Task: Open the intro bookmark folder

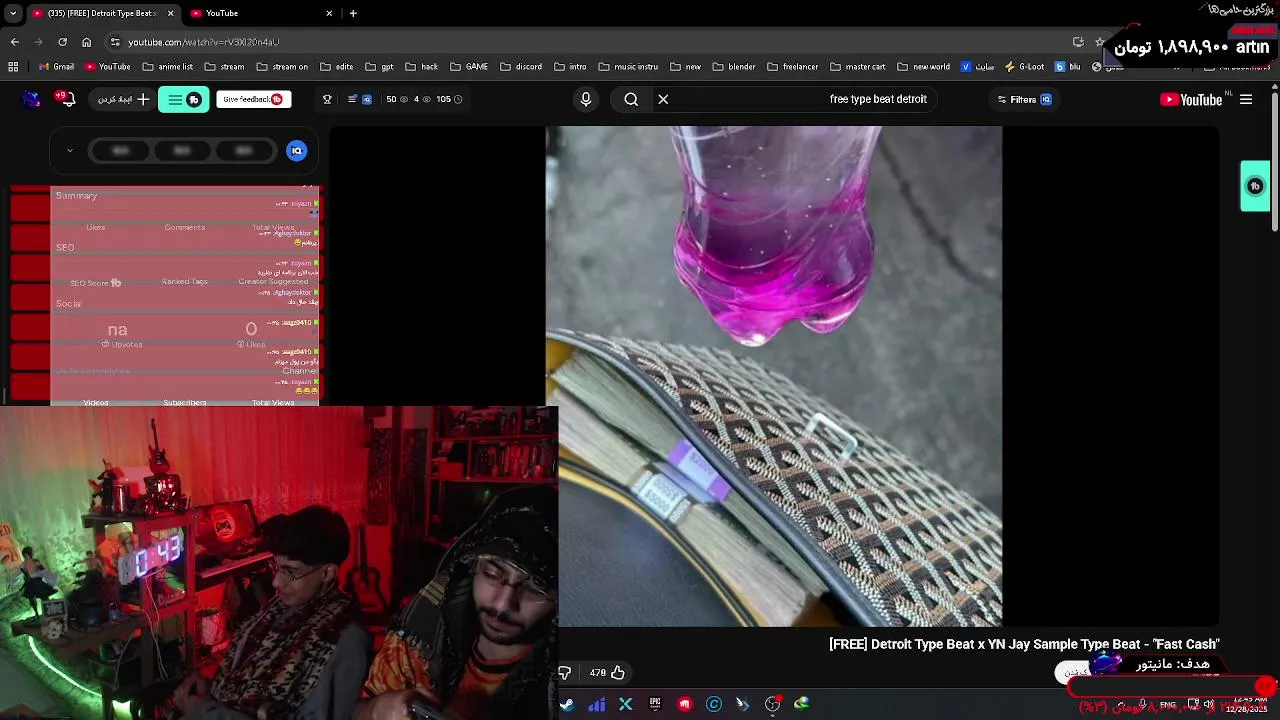Action: pos(569,67)
